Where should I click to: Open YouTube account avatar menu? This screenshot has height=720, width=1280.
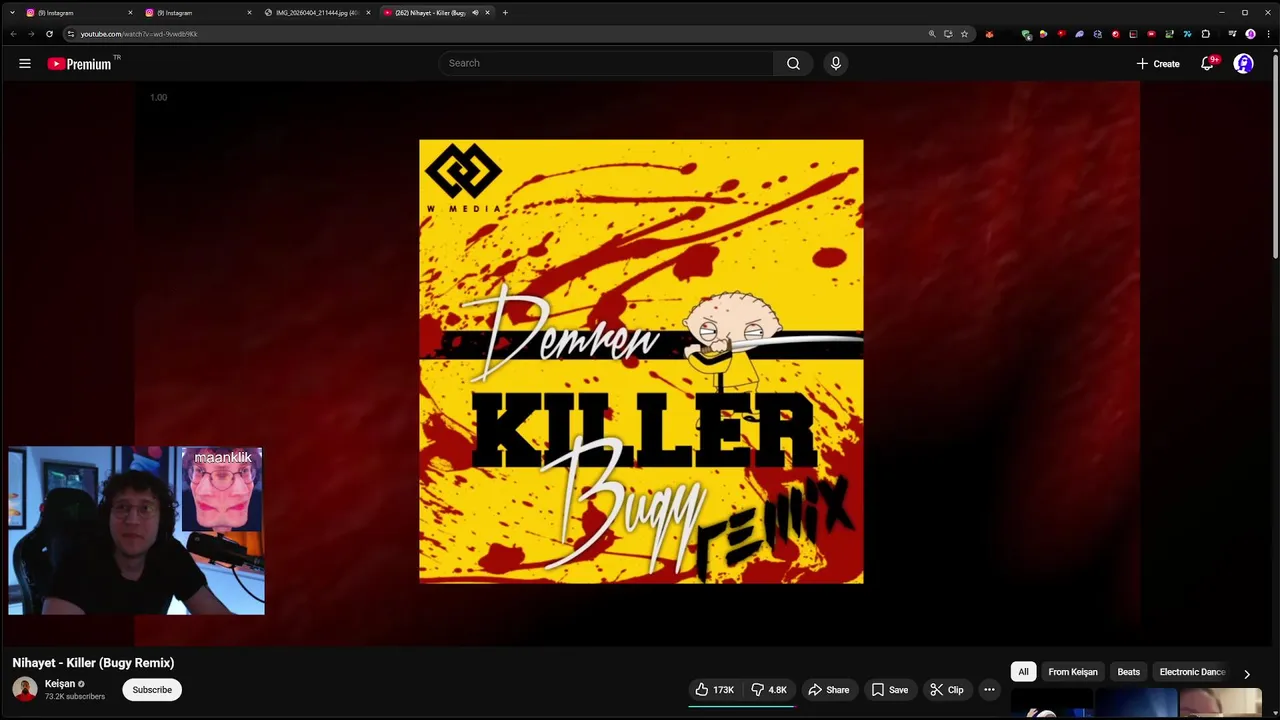click(x=1243, y=63)
